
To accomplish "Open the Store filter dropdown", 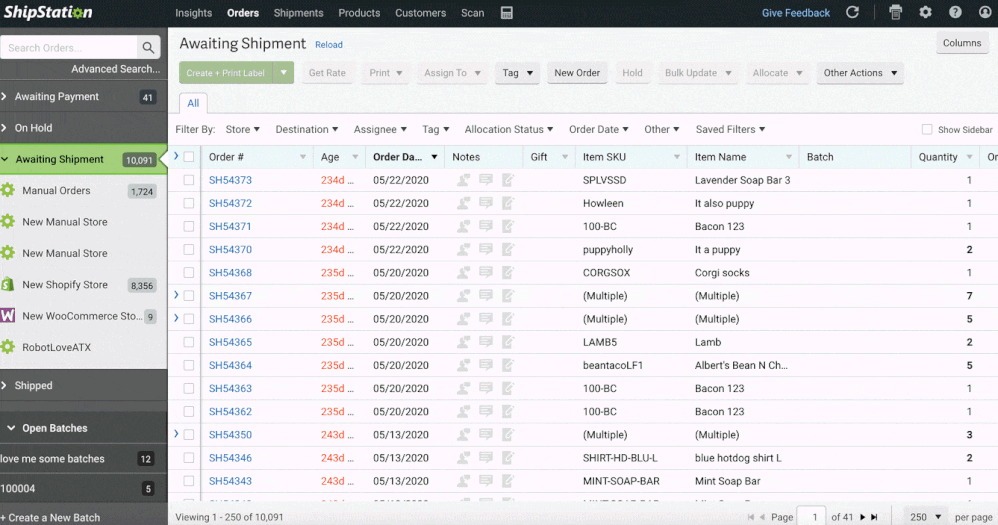I will pyautogui.click(x=242, y=129).
